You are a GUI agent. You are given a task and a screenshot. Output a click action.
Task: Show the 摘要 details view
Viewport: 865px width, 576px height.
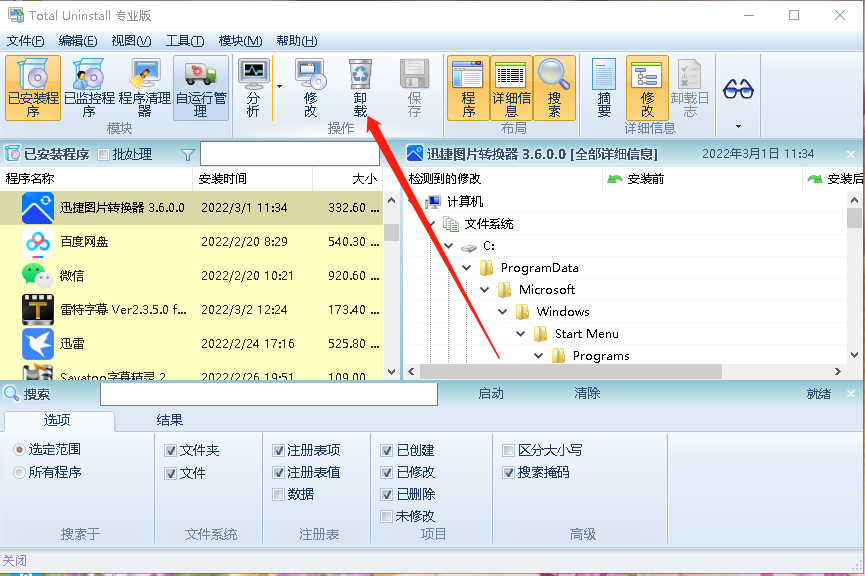604,88
